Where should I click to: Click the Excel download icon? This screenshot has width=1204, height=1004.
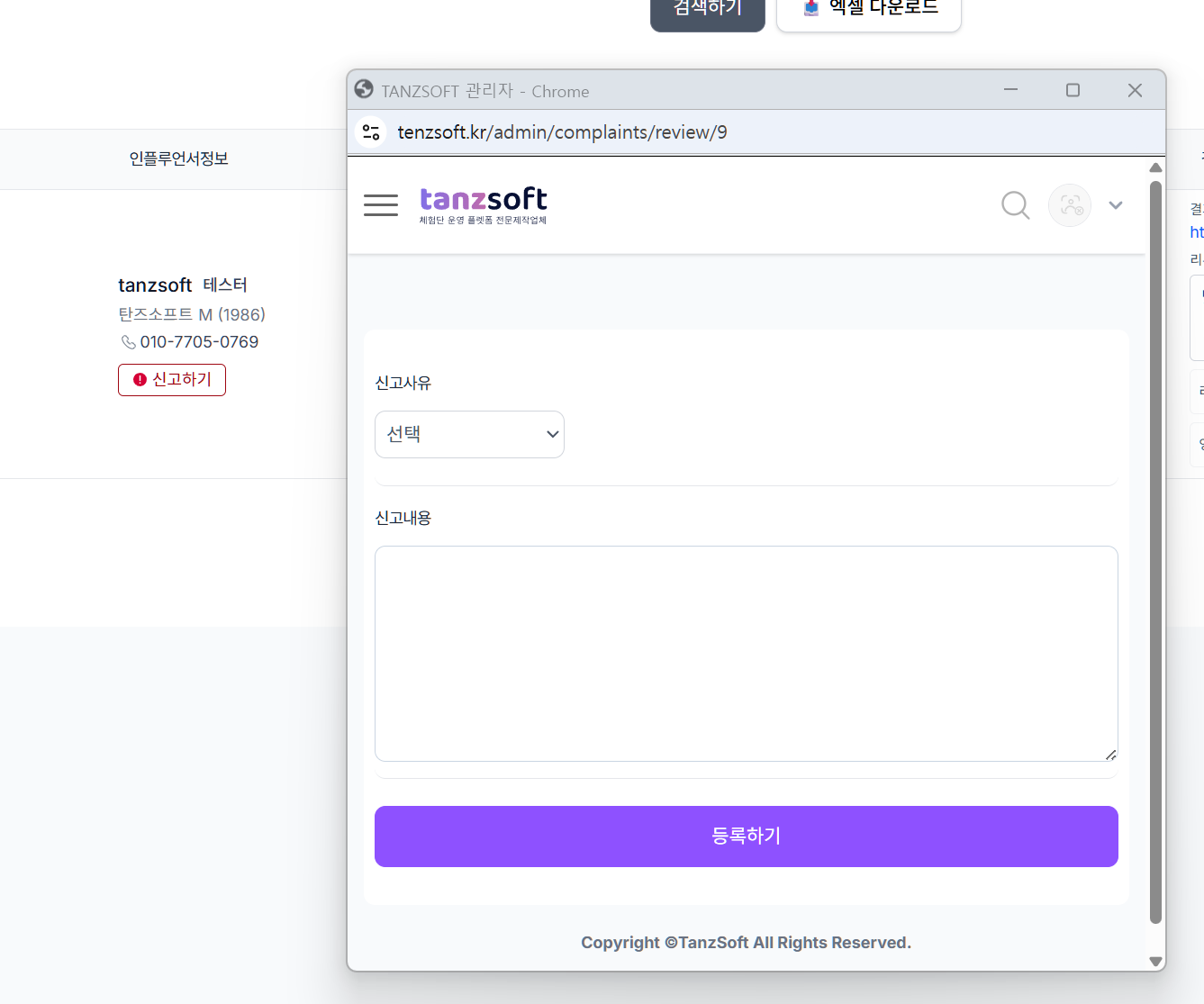click(811, 8)
